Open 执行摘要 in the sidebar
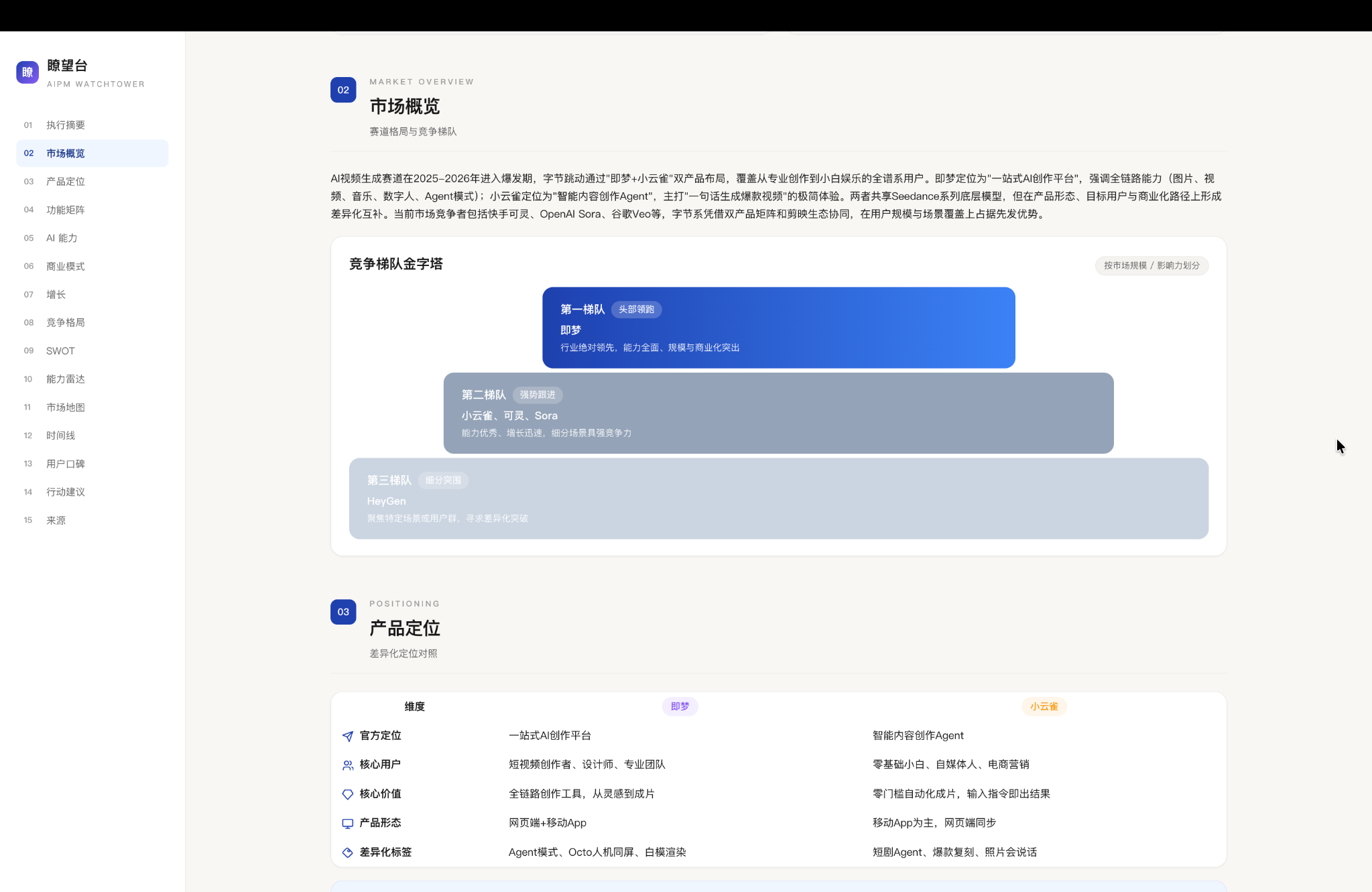 pyautogui.click(x=92, y=125)
